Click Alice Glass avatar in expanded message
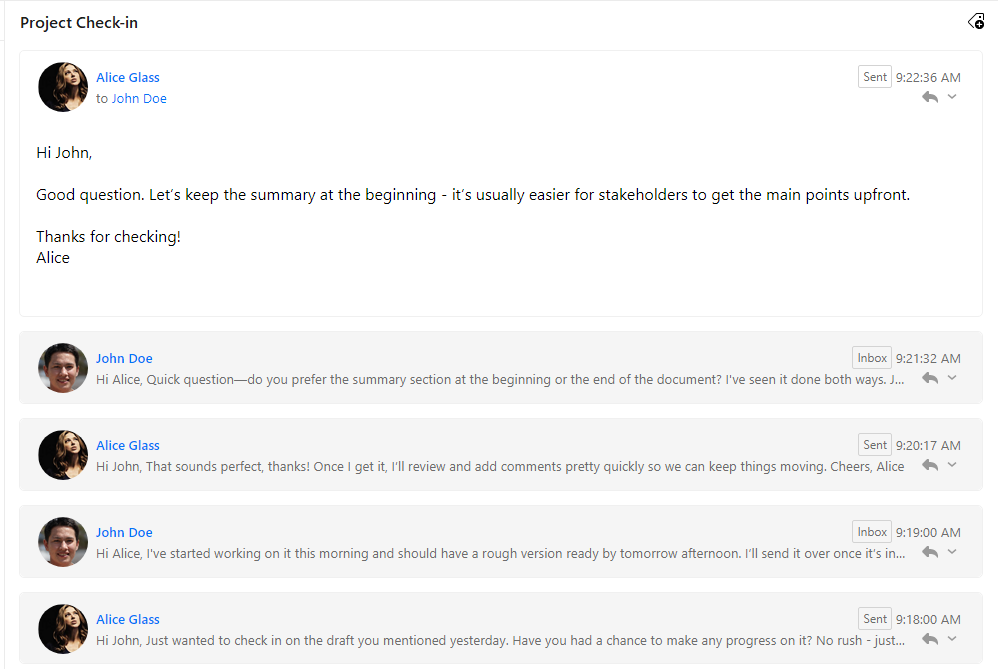 pyautogui.click(x=62, y=87)
